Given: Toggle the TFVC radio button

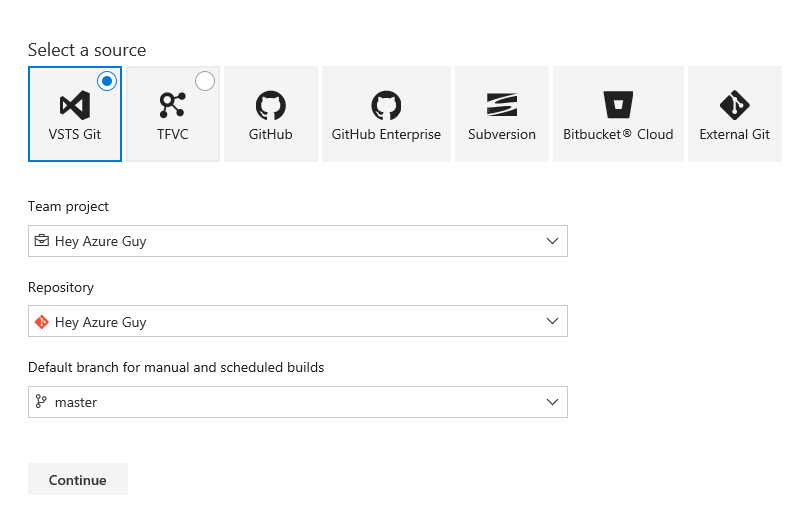Looking at the screenshot, I should tap(205, 81).
